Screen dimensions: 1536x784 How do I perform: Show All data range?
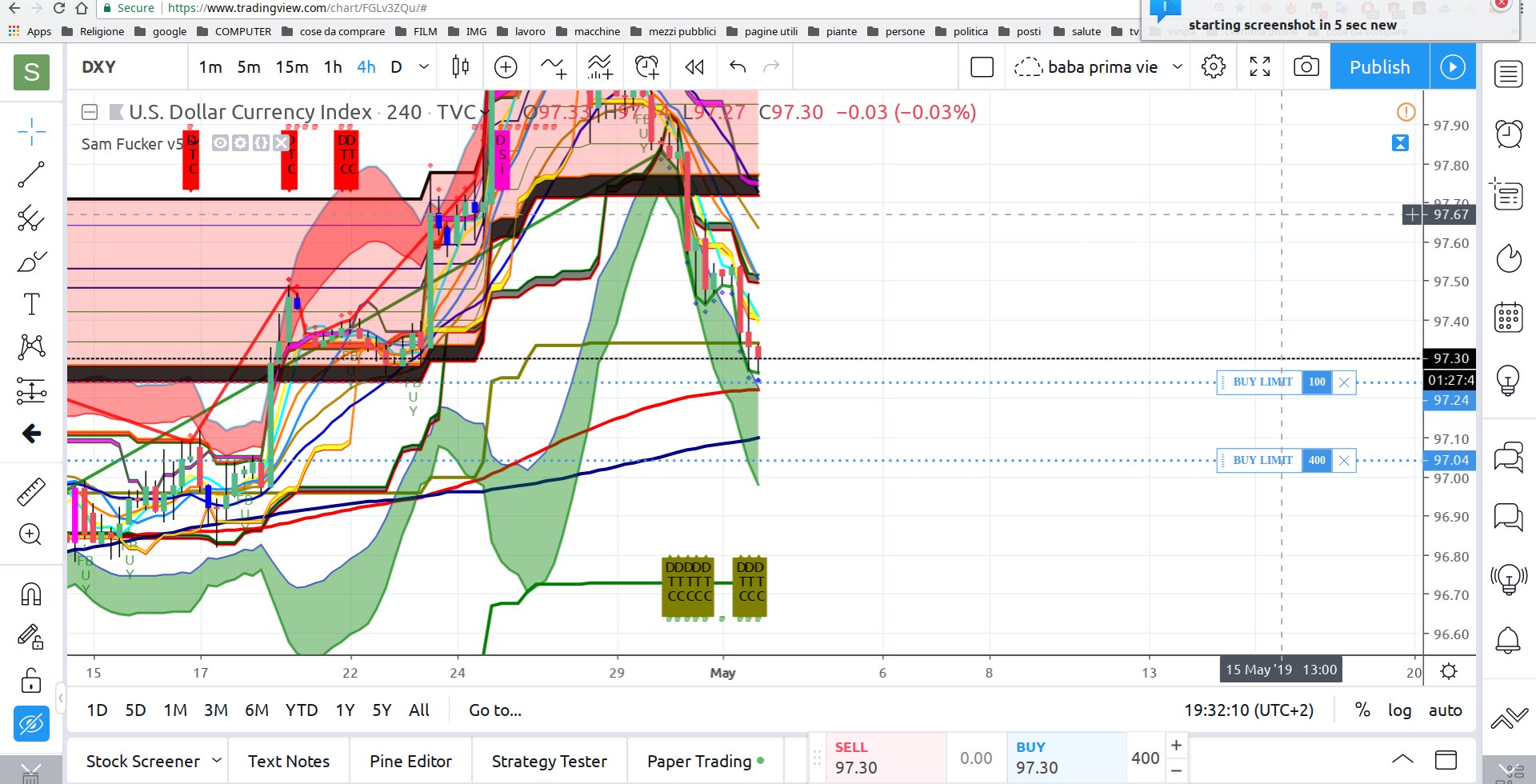(x=419, y=710)
